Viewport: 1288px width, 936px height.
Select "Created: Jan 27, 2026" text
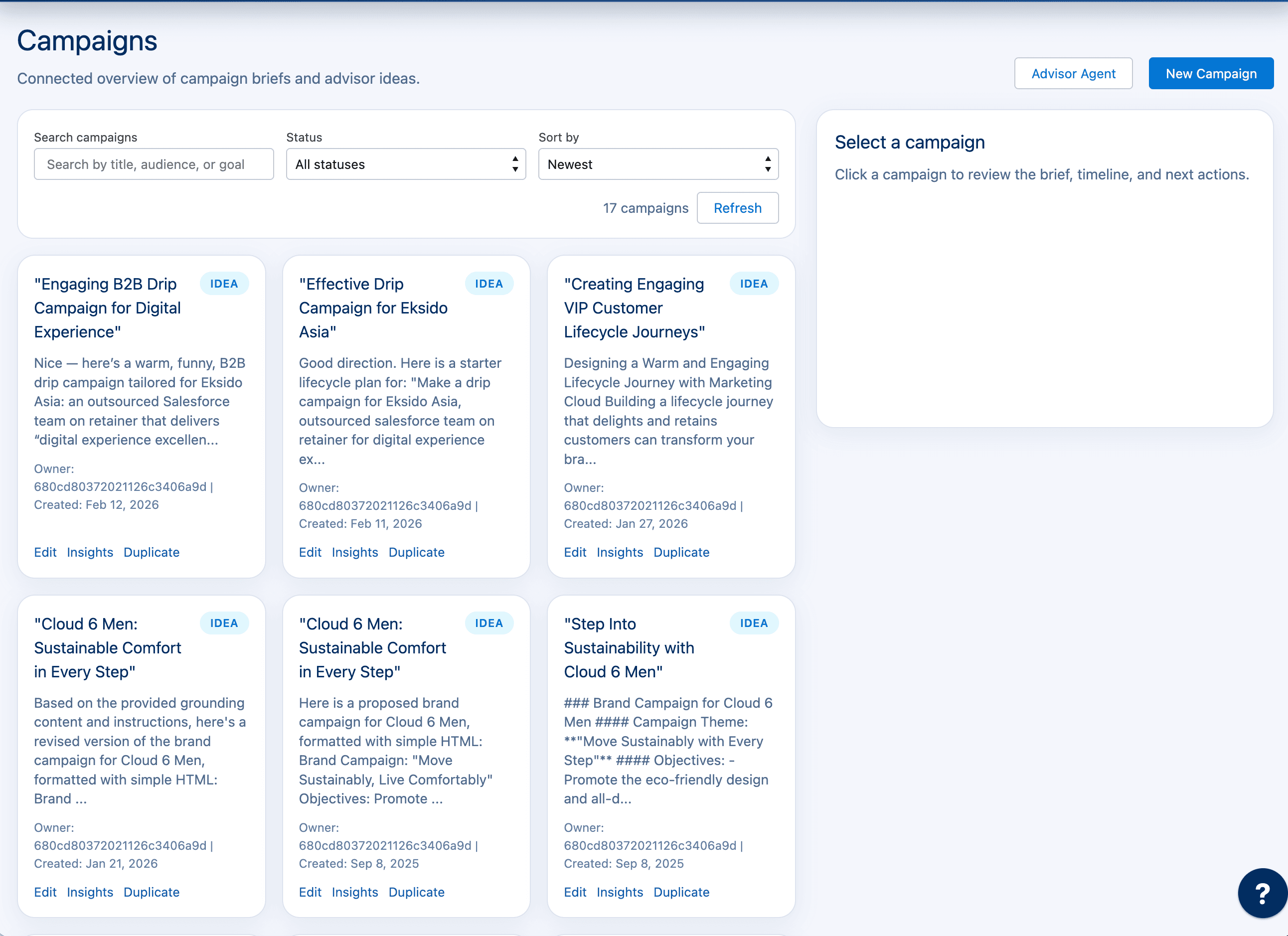point(626,524)
